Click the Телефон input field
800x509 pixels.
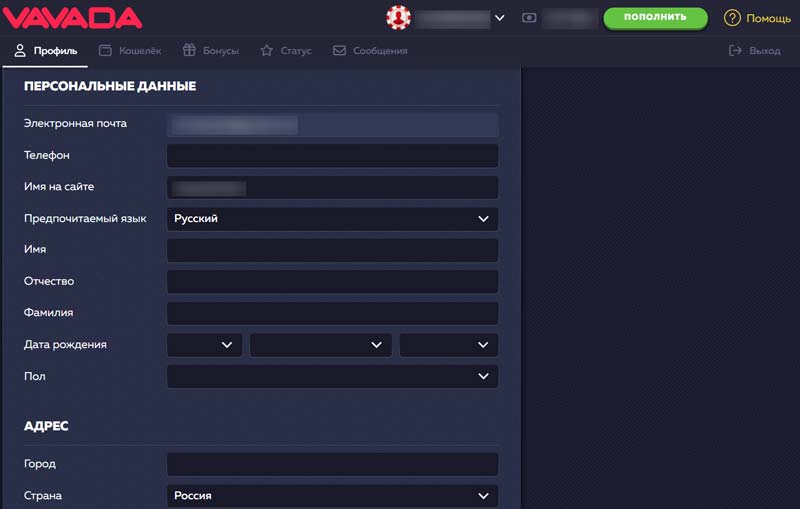[332, 156]
